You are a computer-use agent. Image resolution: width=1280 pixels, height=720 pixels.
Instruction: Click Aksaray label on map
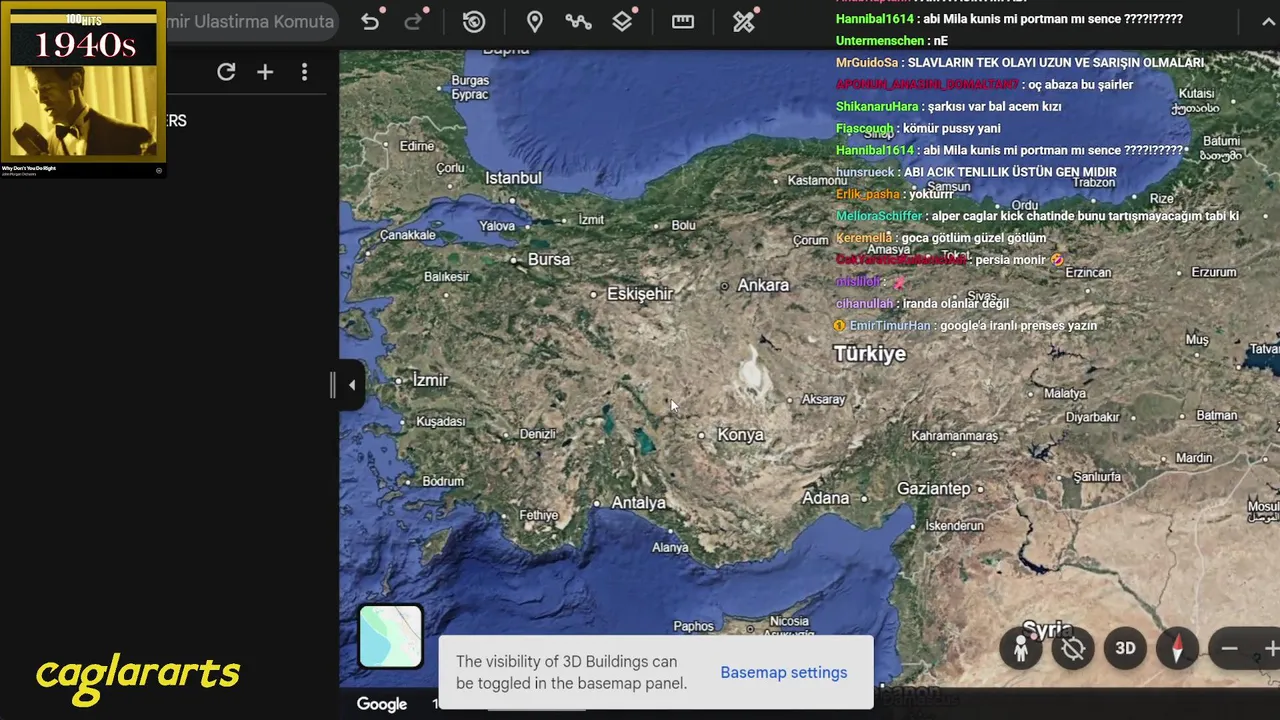[823, 399]
